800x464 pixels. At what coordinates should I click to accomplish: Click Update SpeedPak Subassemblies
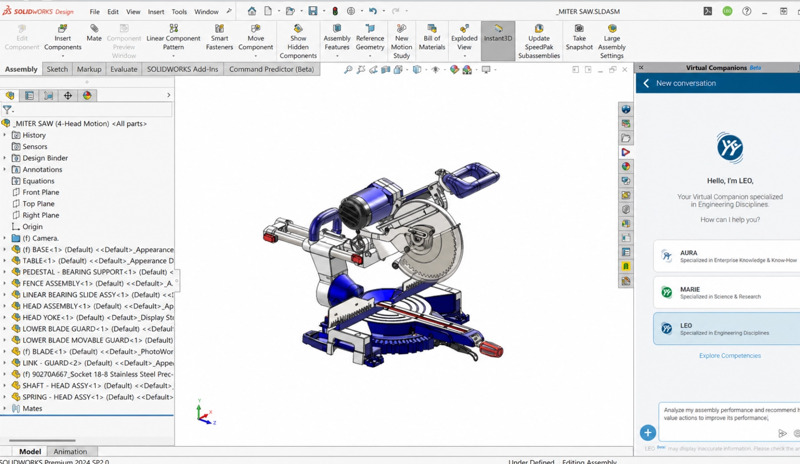point(539,41)
